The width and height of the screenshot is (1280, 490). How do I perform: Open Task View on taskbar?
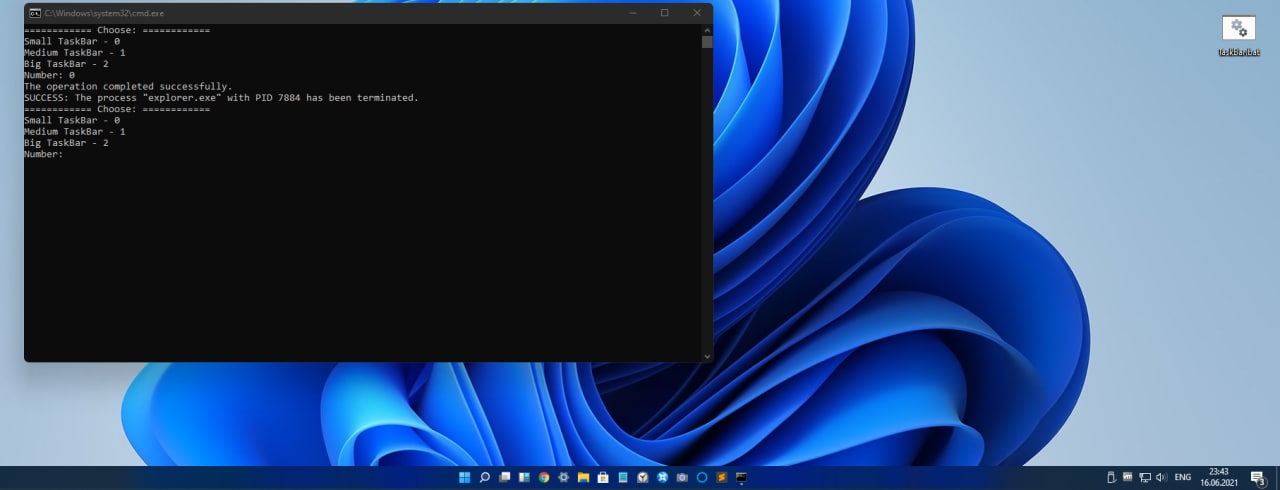pos(505,477)
